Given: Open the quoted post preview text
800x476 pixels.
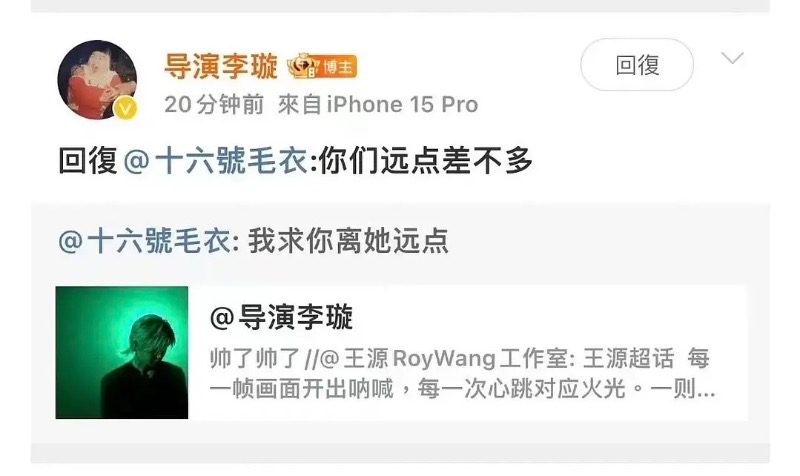Looking at the screenshot, I should pyautogui.click(x=462, y=373).
